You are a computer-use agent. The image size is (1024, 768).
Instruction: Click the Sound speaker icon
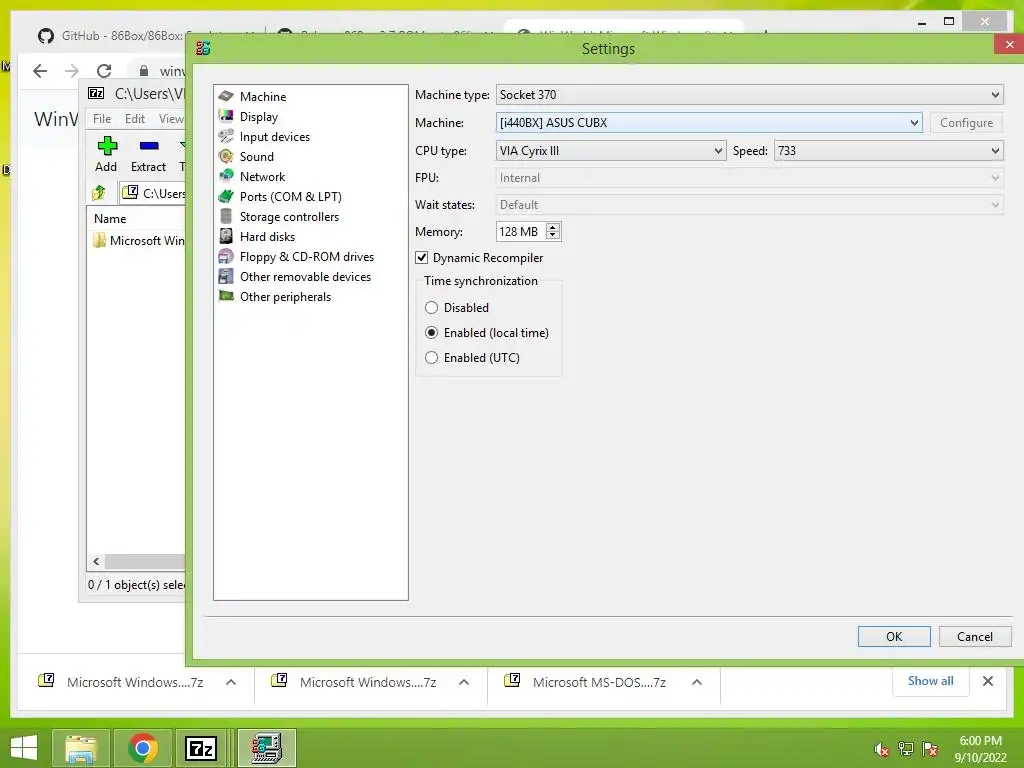pos(226,156)
